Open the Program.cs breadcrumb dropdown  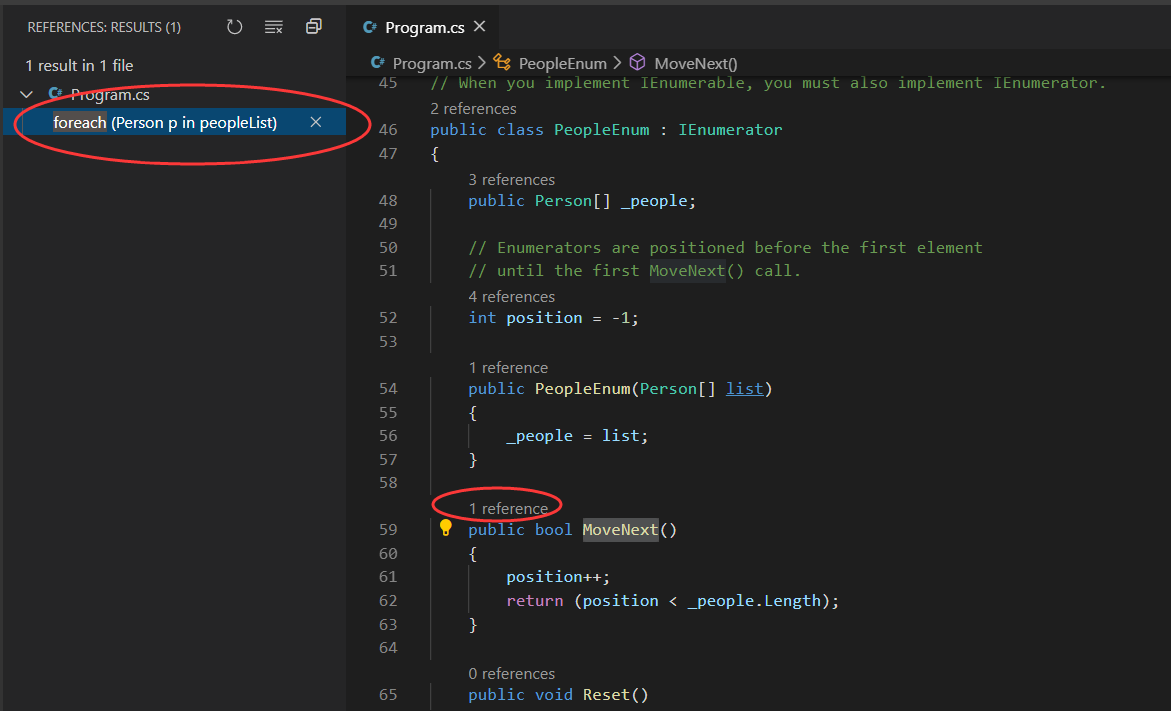[430, 61]
